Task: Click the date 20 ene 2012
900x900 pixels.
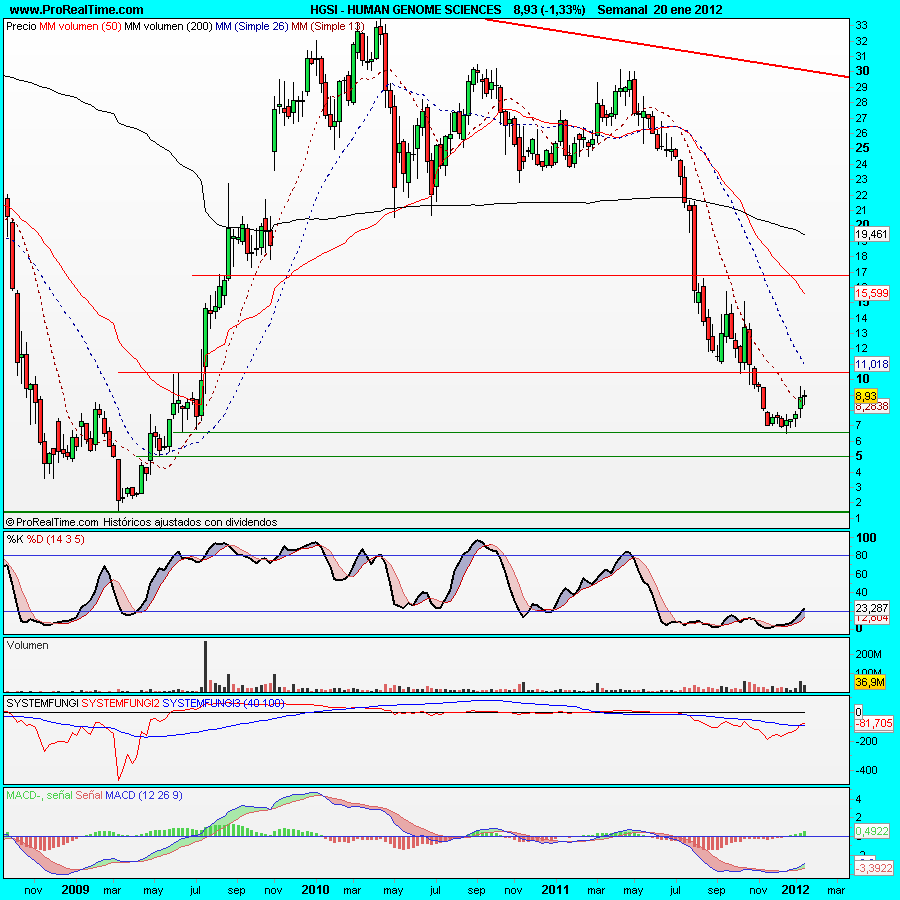Action: pyautogui.click(x=688, y=10)
